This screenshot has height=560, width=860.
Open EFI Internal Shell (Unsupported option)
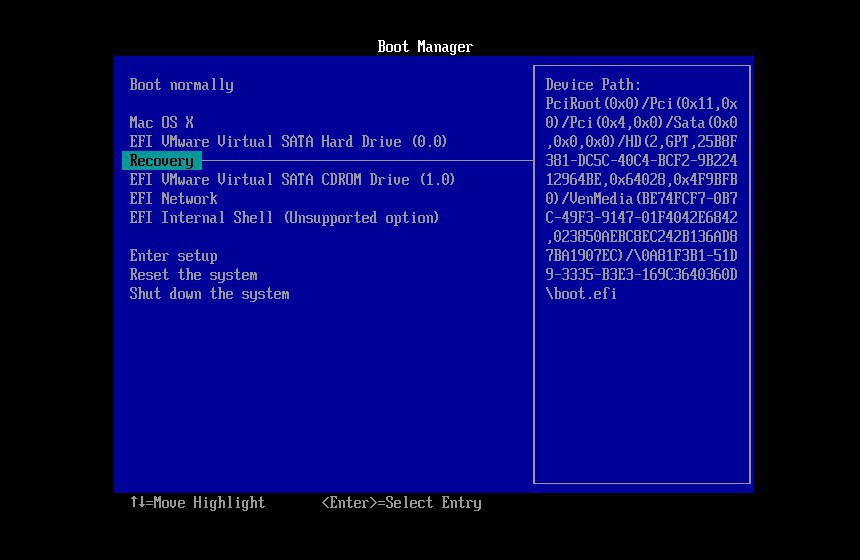pos(284,218)
